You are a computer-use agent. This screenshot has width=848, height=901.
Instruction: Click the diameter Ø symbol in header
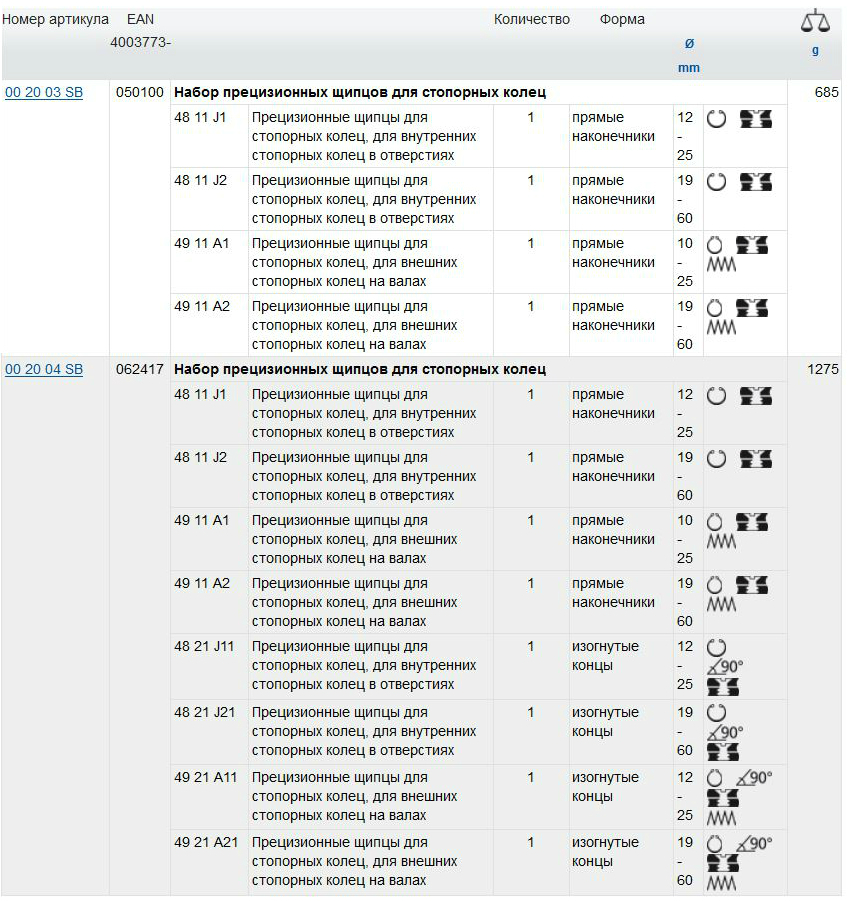click(688, 44)
